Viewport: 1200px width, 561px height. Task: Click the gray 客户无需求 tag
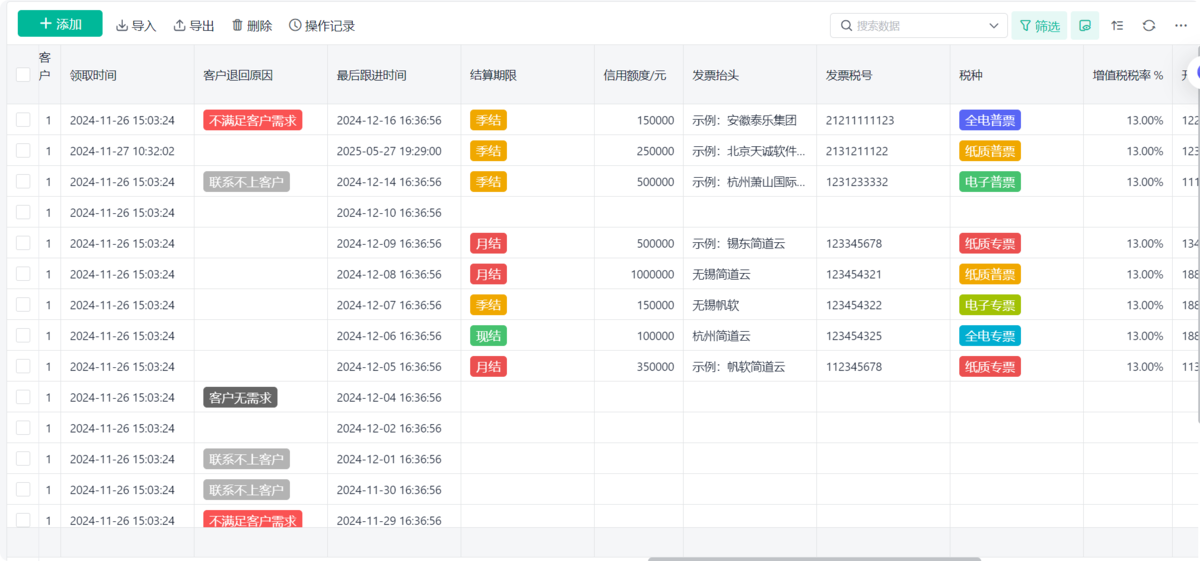(x=240, y=397)
